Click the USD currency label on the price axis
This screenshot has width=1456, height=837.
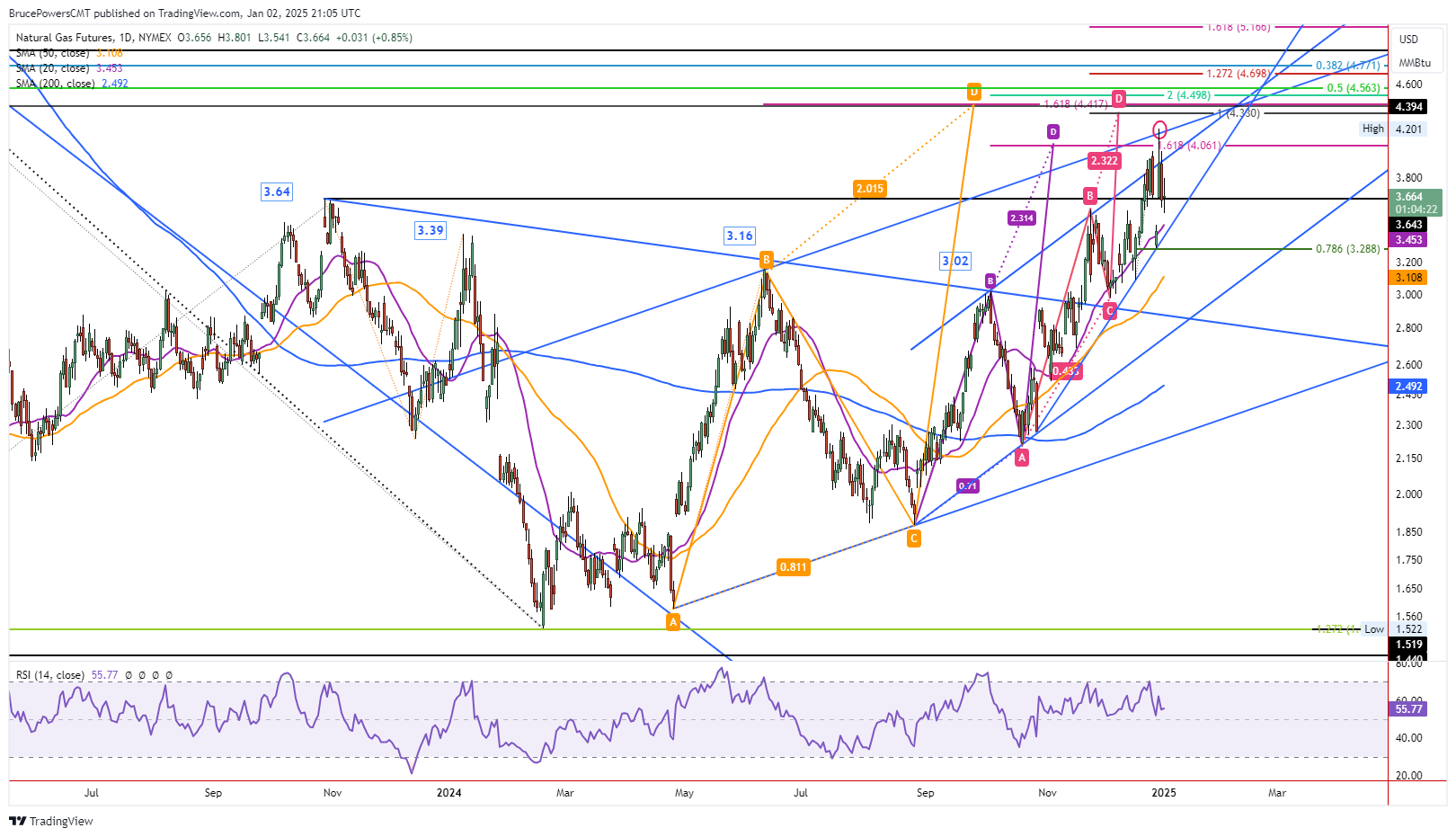1408,39
